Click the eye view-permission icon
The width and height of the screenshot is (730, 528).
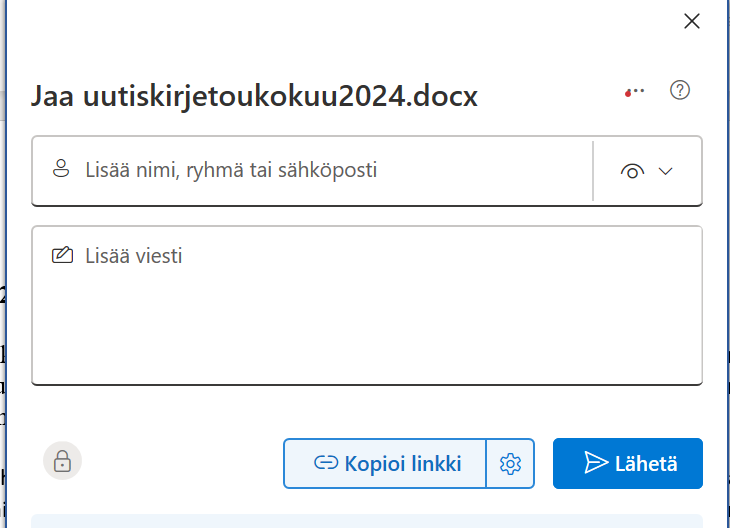coord(632,171)
